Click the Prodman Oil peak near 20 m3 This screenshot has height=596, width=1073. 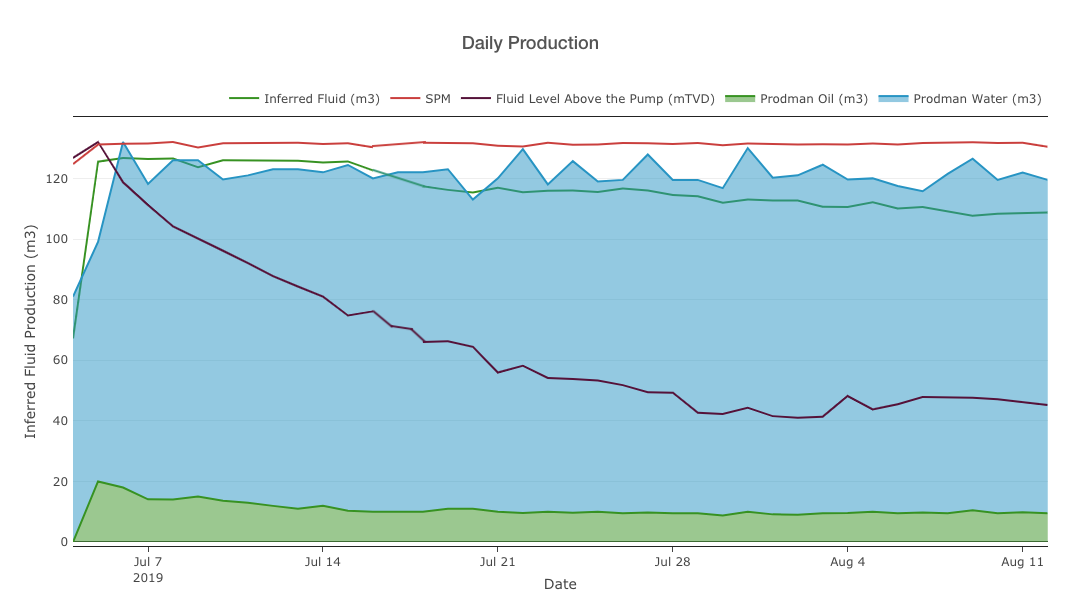click(98, 482)
